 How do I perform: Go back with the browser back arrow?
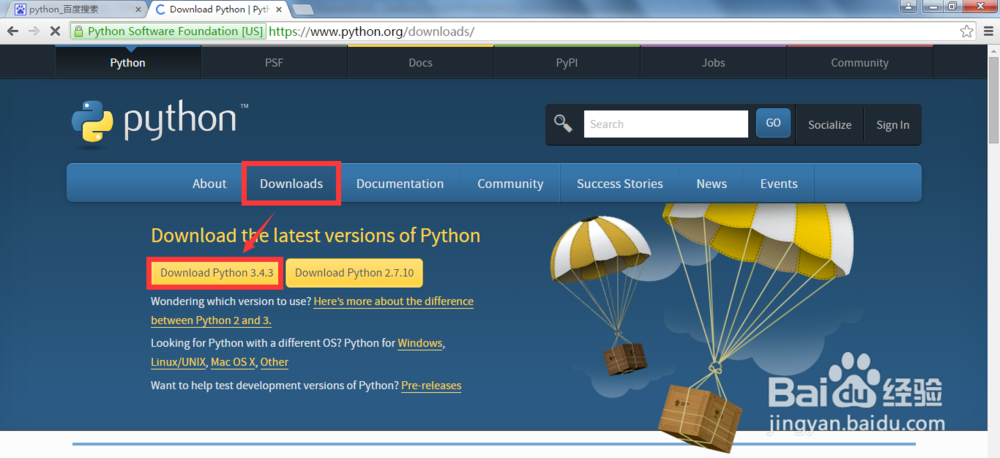click(13, 31)
